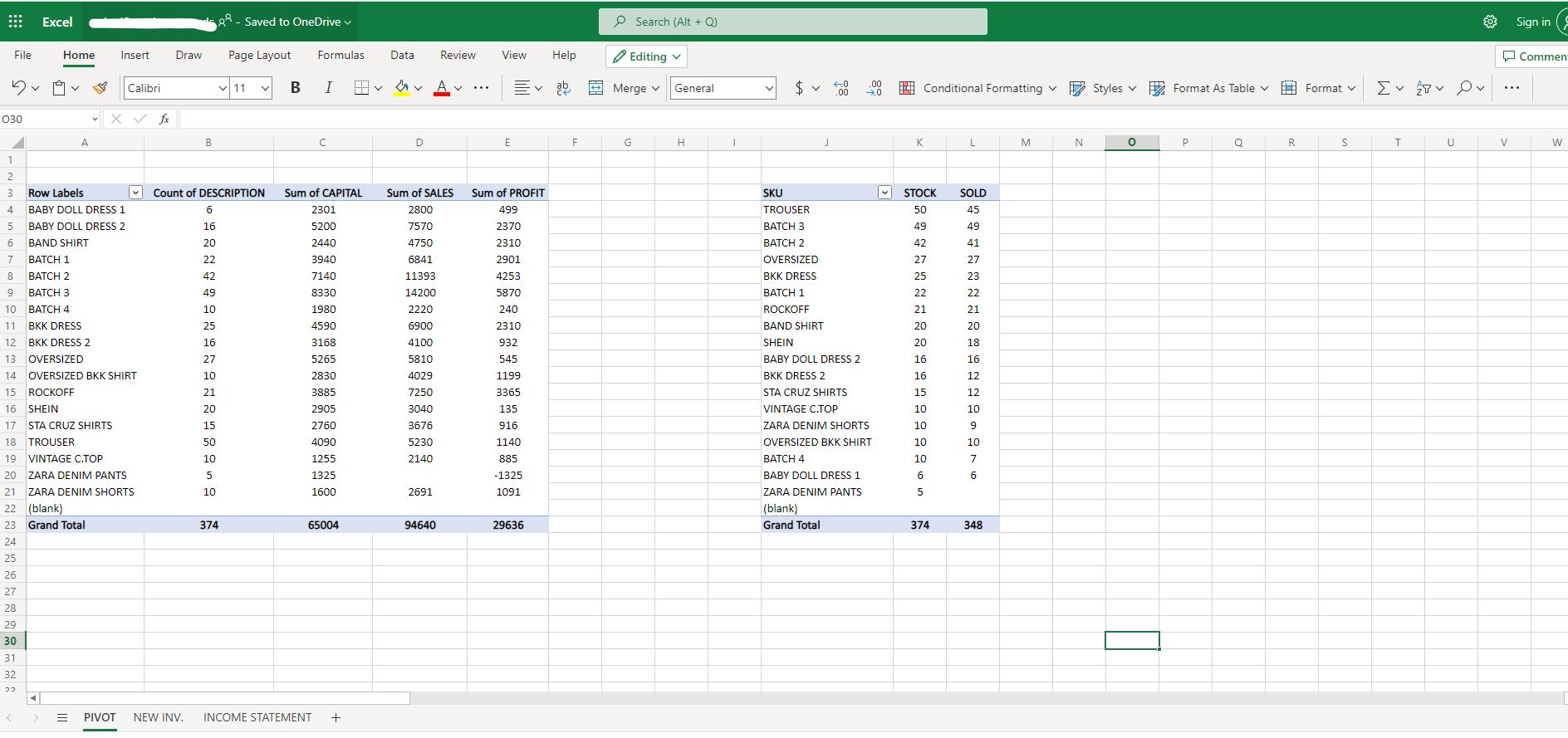Expand the font name Calibri dropdown
This screenshot has height=738, width=1568.
[x=223, y=88]
